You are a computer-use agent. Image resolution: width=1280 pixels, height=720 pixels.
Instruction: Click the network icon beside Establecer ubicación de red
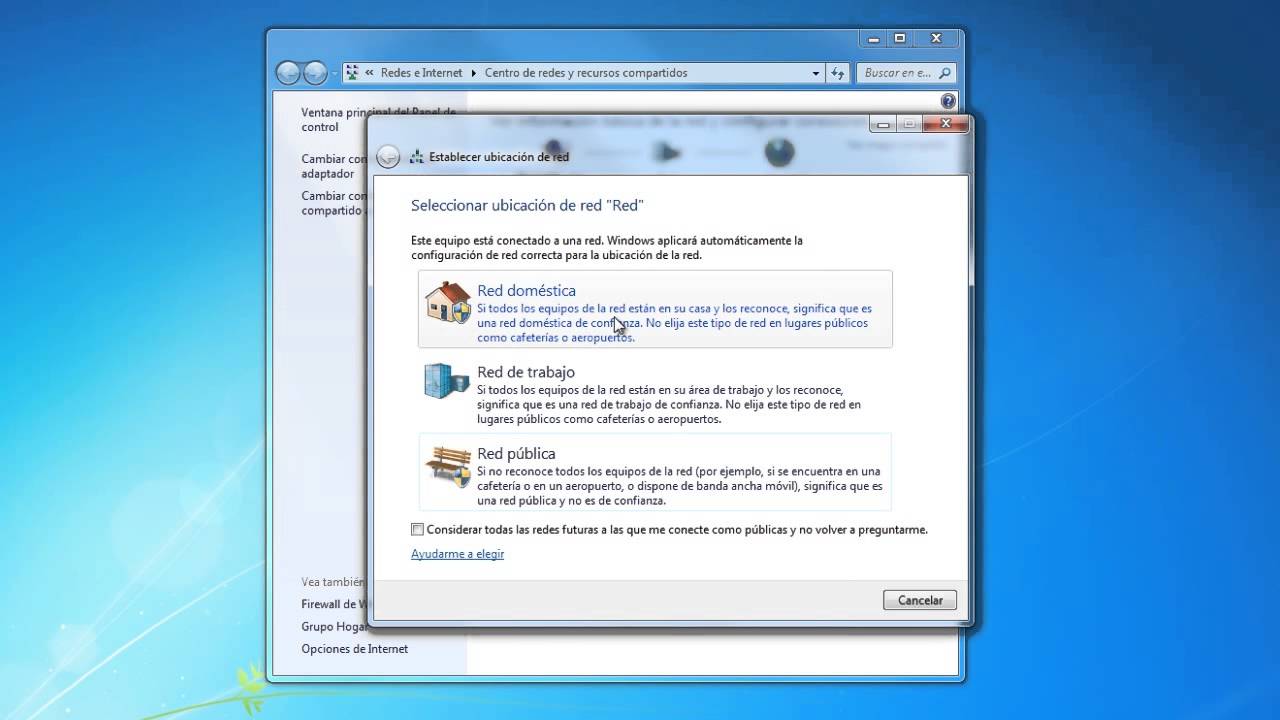[x=417, y=157]
